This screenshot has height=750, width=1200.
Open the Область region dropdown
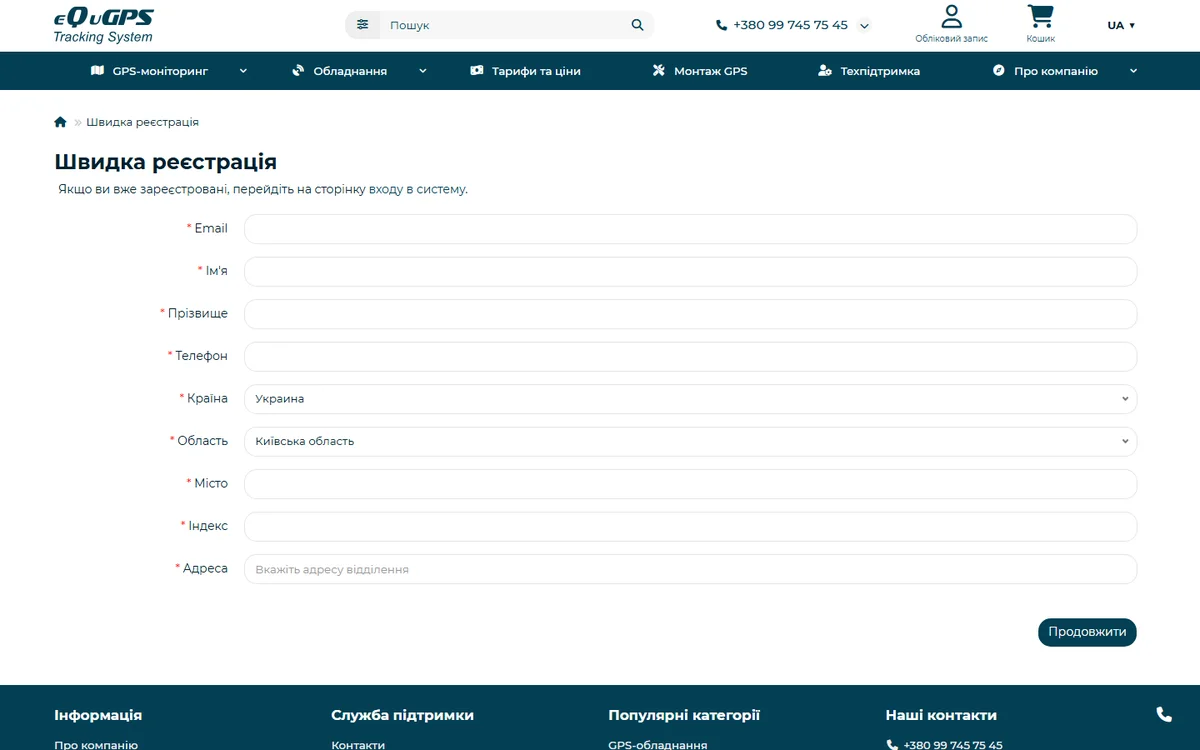point(690,441)
